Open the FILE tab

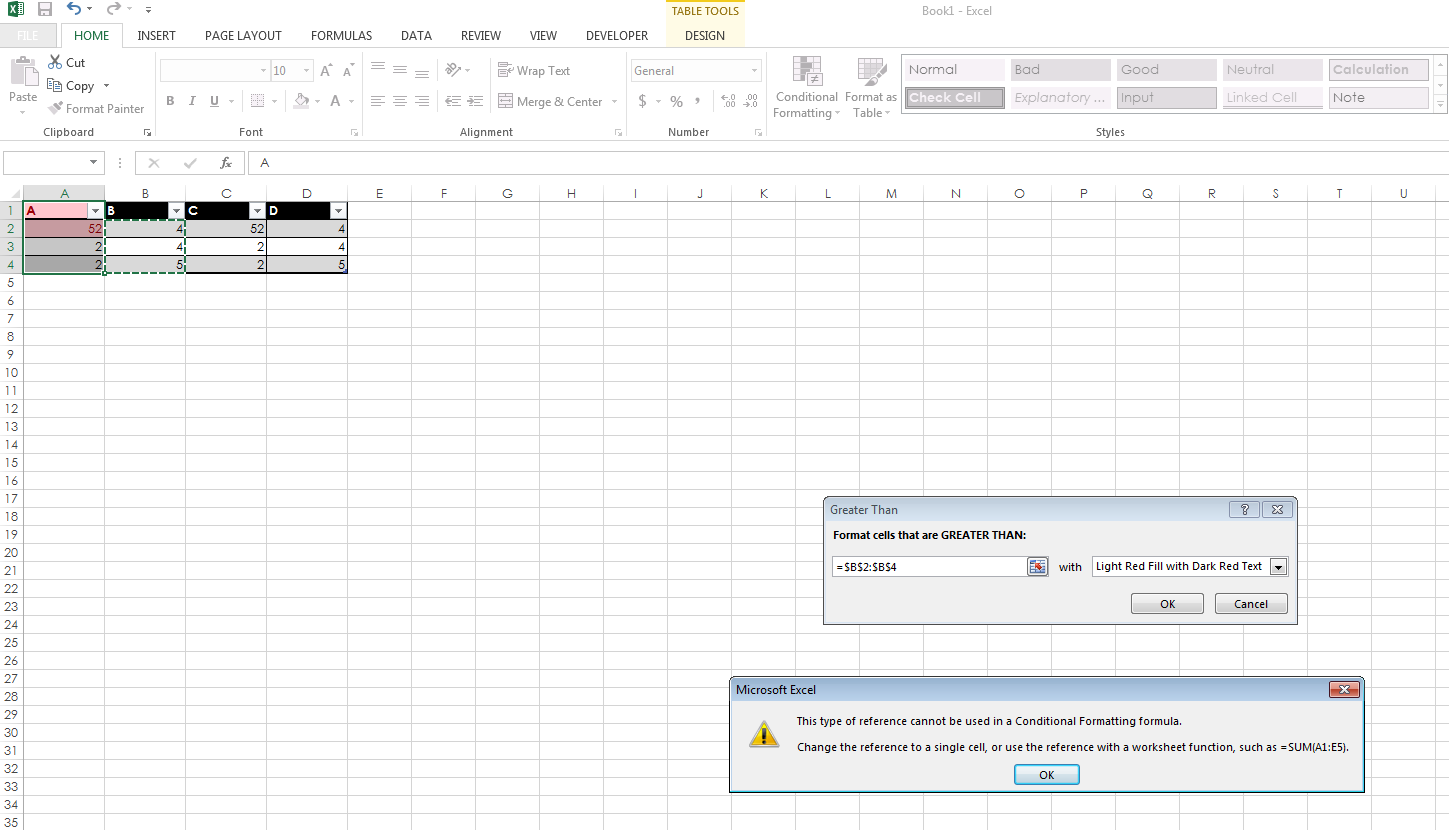[28, 35]
